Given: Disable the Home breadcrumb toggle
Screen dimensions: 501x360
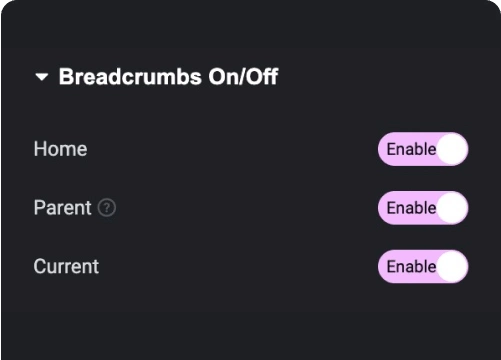Looking at the screenshot, I should (423, 149).
